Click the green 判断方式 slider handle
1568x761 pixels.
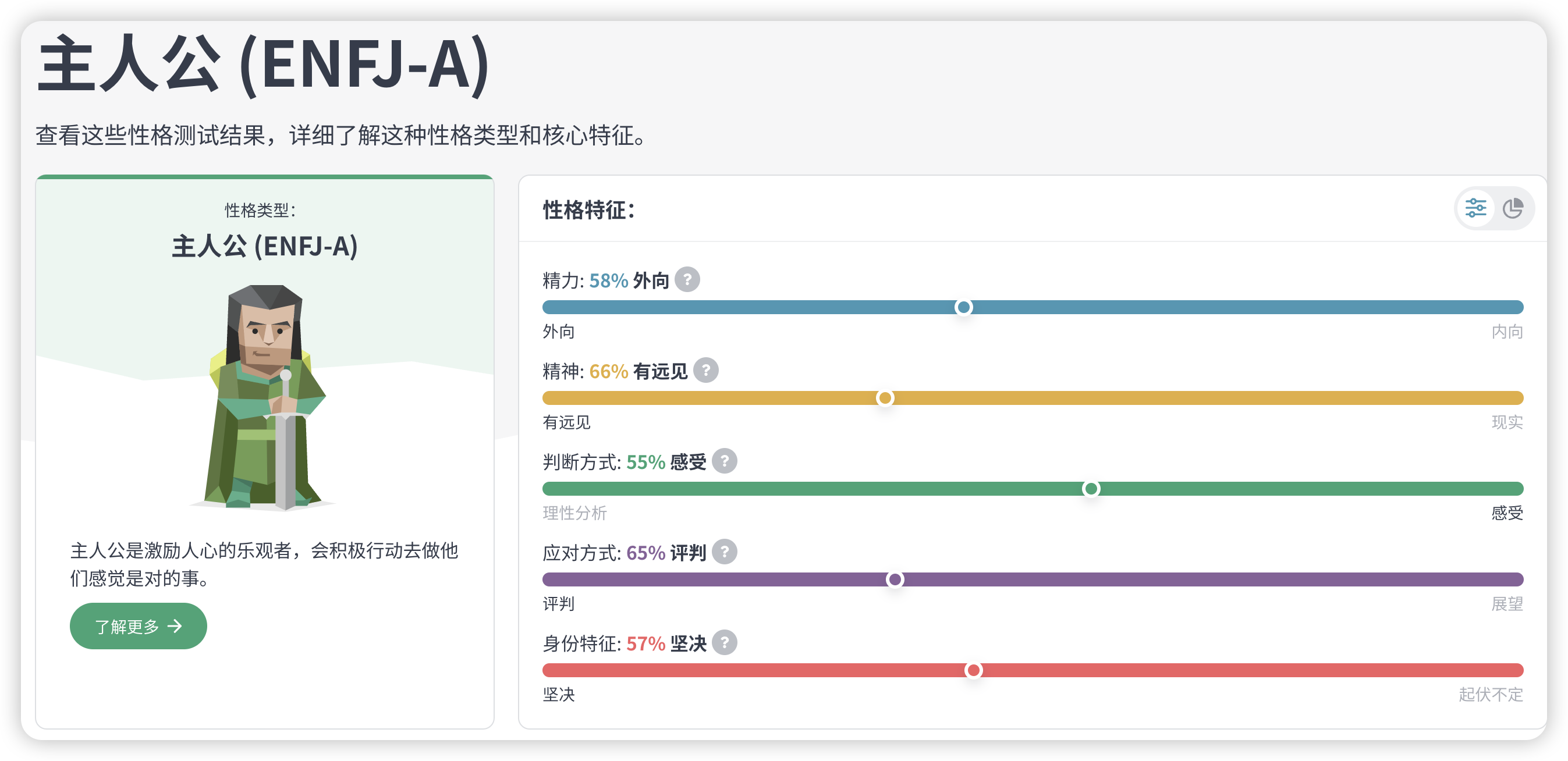pyautogui.click(x=1090, y=489)
